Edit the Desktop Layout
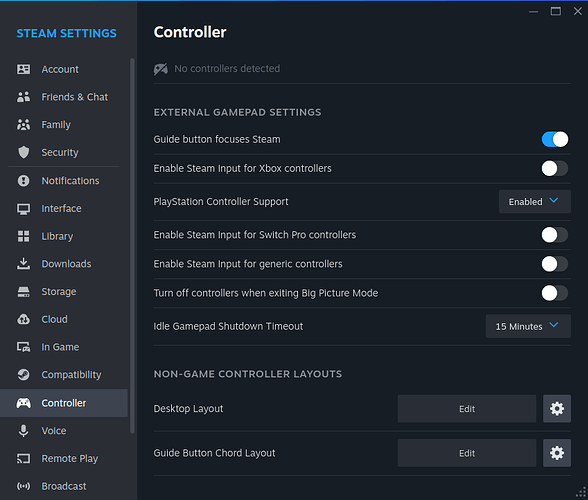 coord(467,408)
